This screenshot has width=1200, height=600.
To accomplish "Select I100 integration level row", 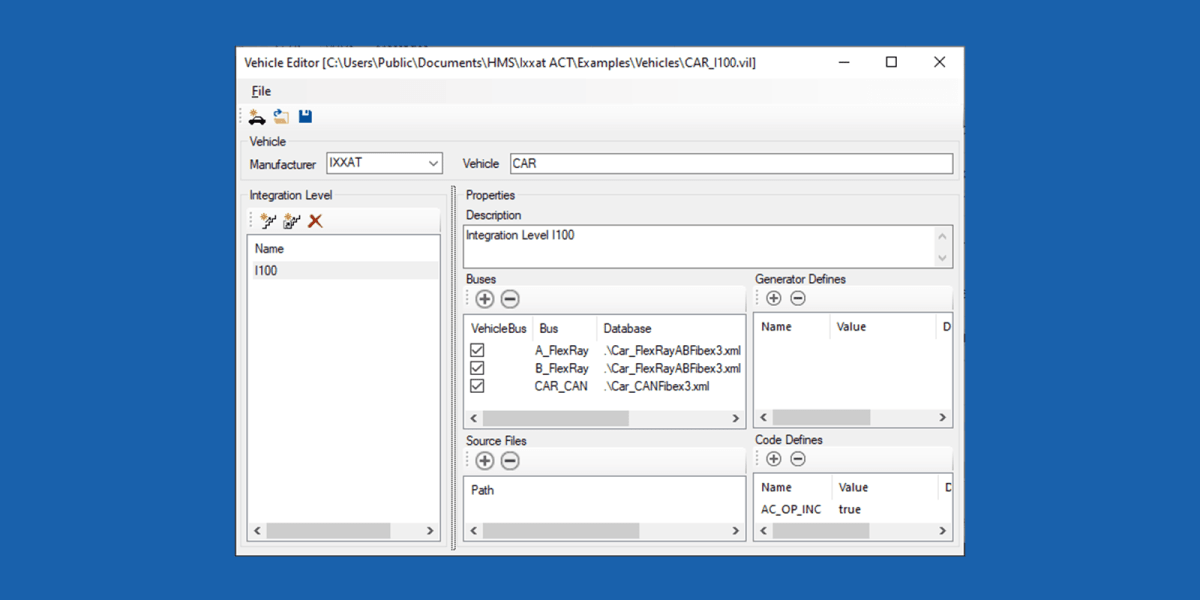I will [343, 271].
